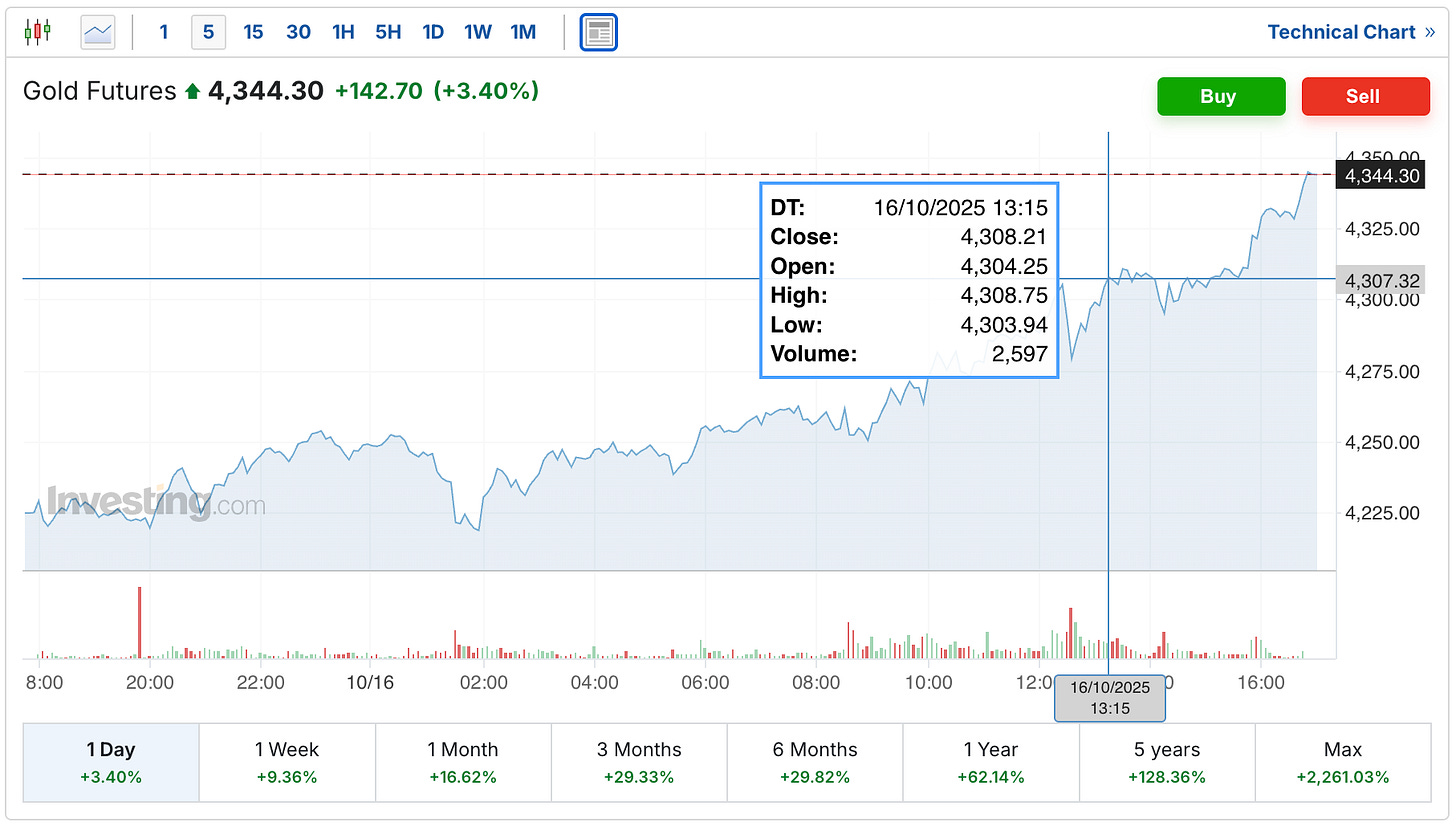Switch to the 1 Year range
This screenshot has width=1456, height=827.
click(990, 762)
